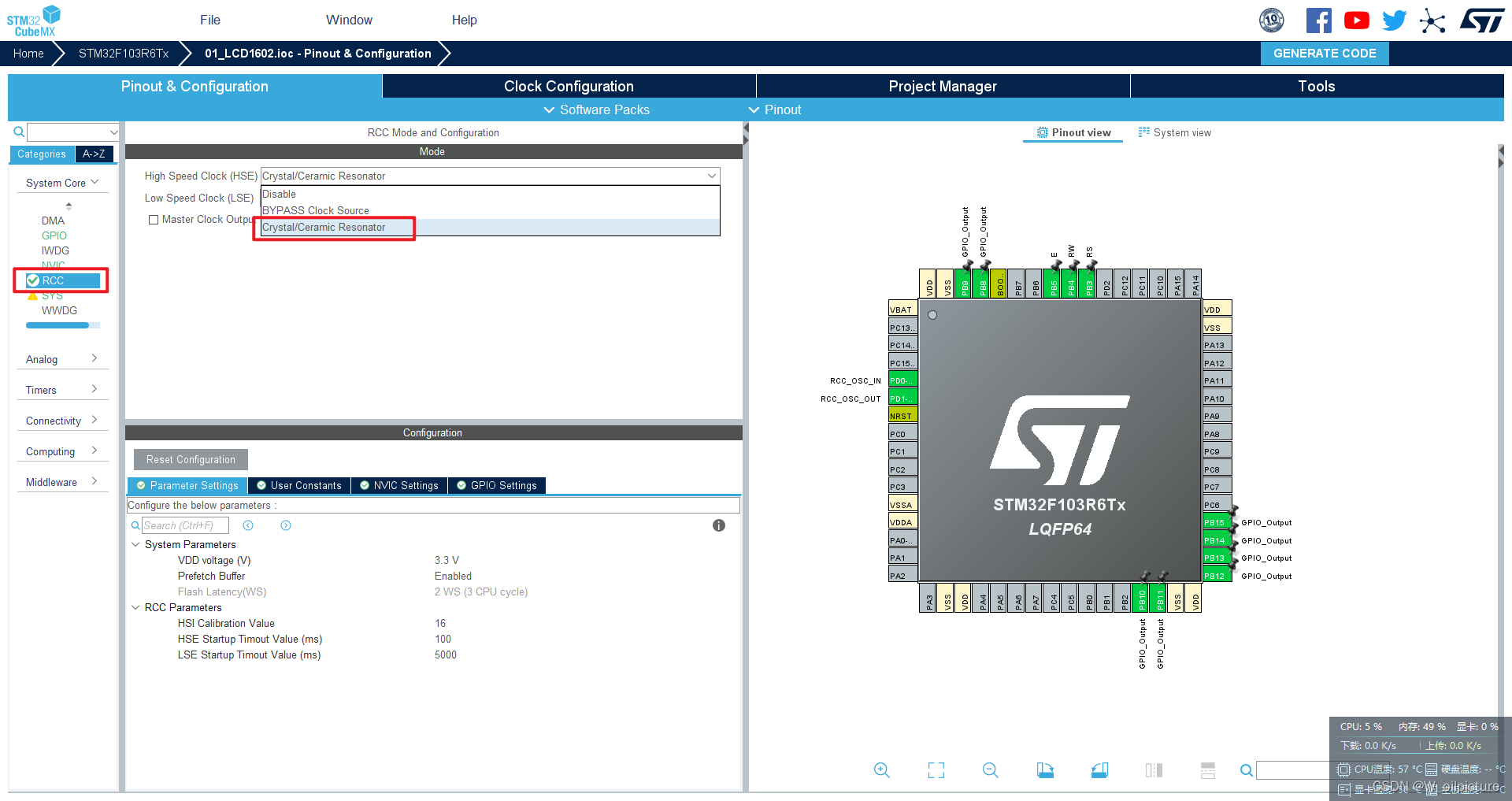Open the Help menu
Viewport: 1512px width, 801px height.
(465, 20)
